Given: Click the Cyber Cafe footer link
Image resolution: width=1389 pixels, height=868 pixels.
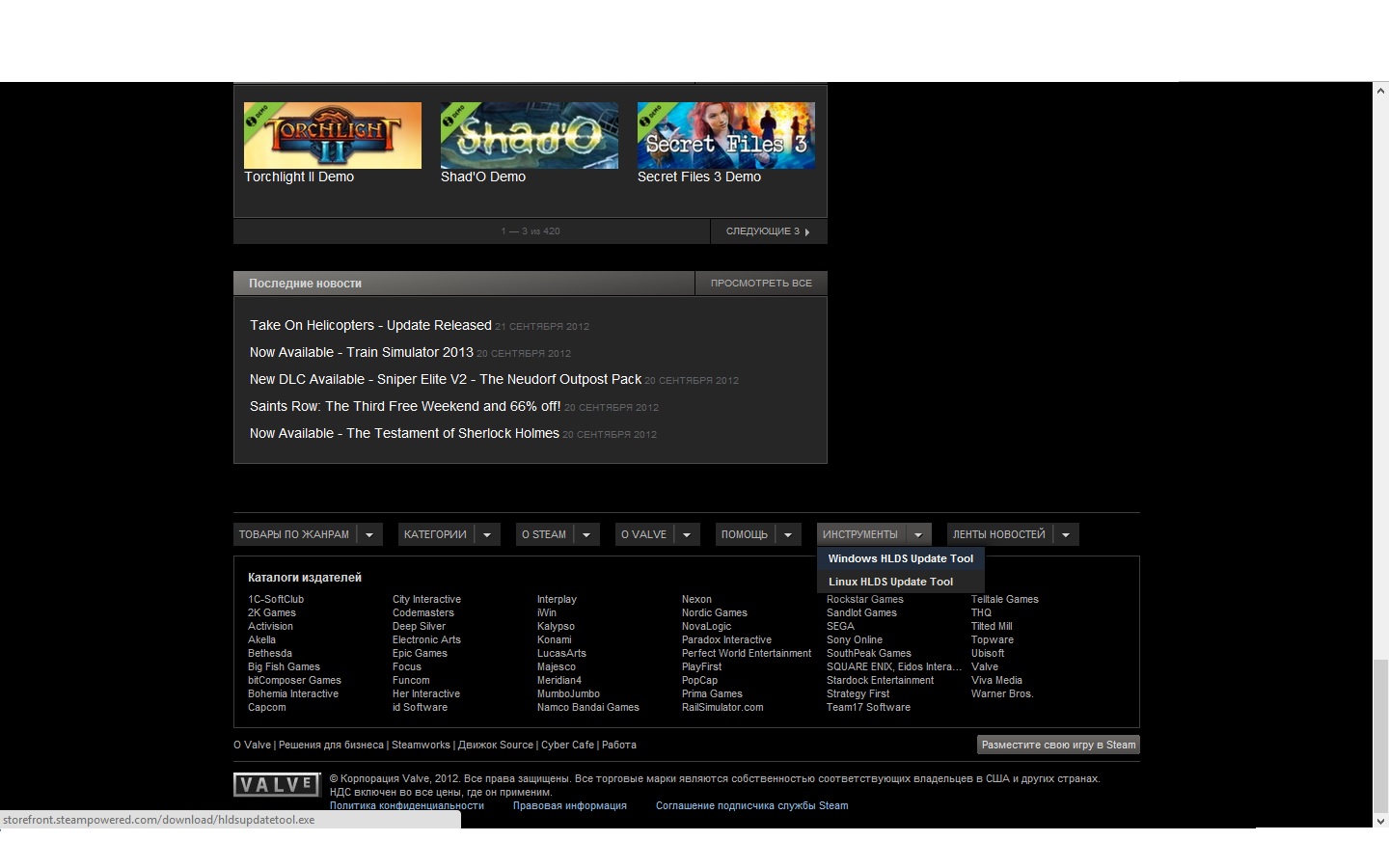Looking at the screenshot, I should [x=567, y=745].
